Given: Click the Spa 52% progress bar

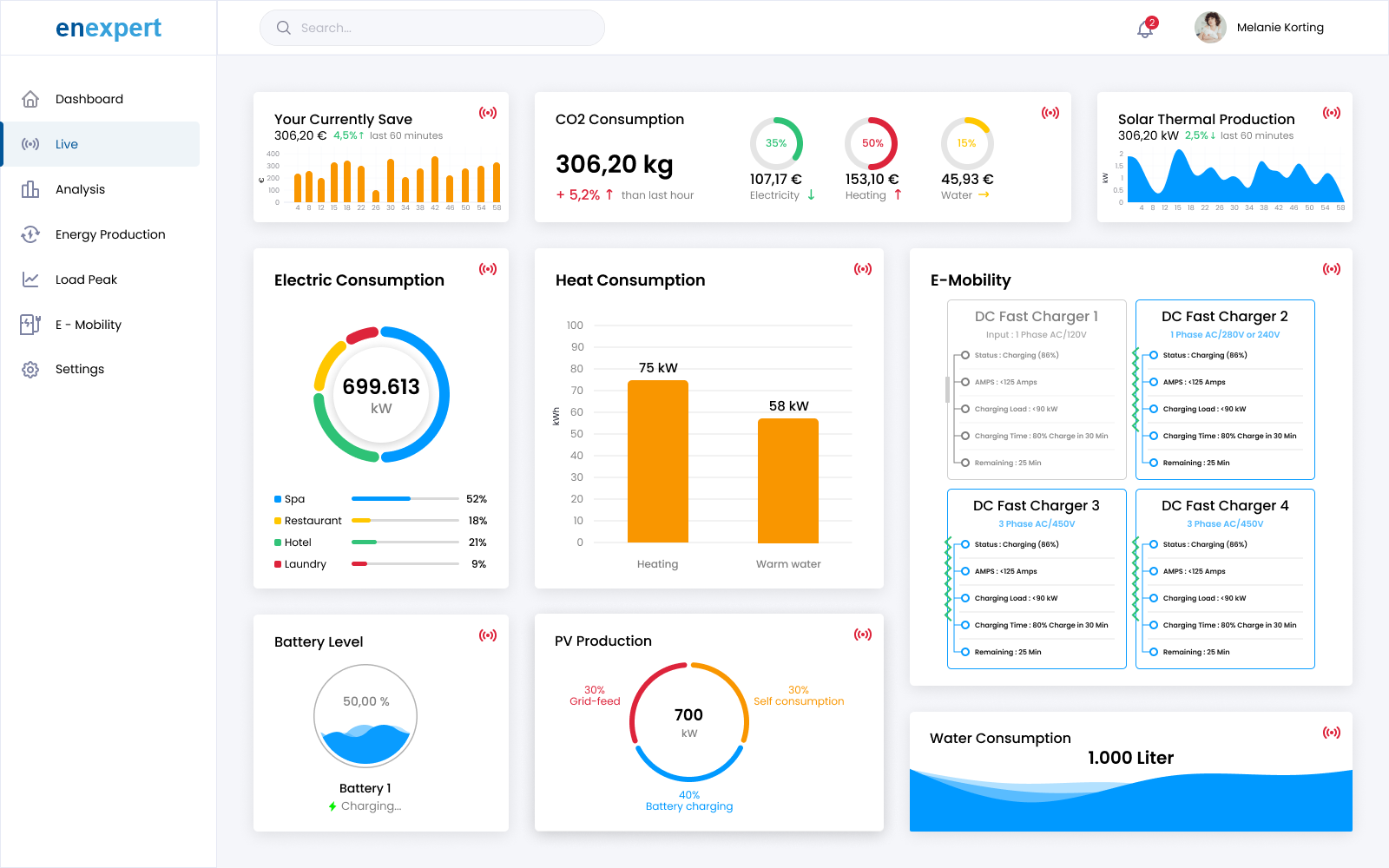Looking at the screenshot, I should (405, 499).
